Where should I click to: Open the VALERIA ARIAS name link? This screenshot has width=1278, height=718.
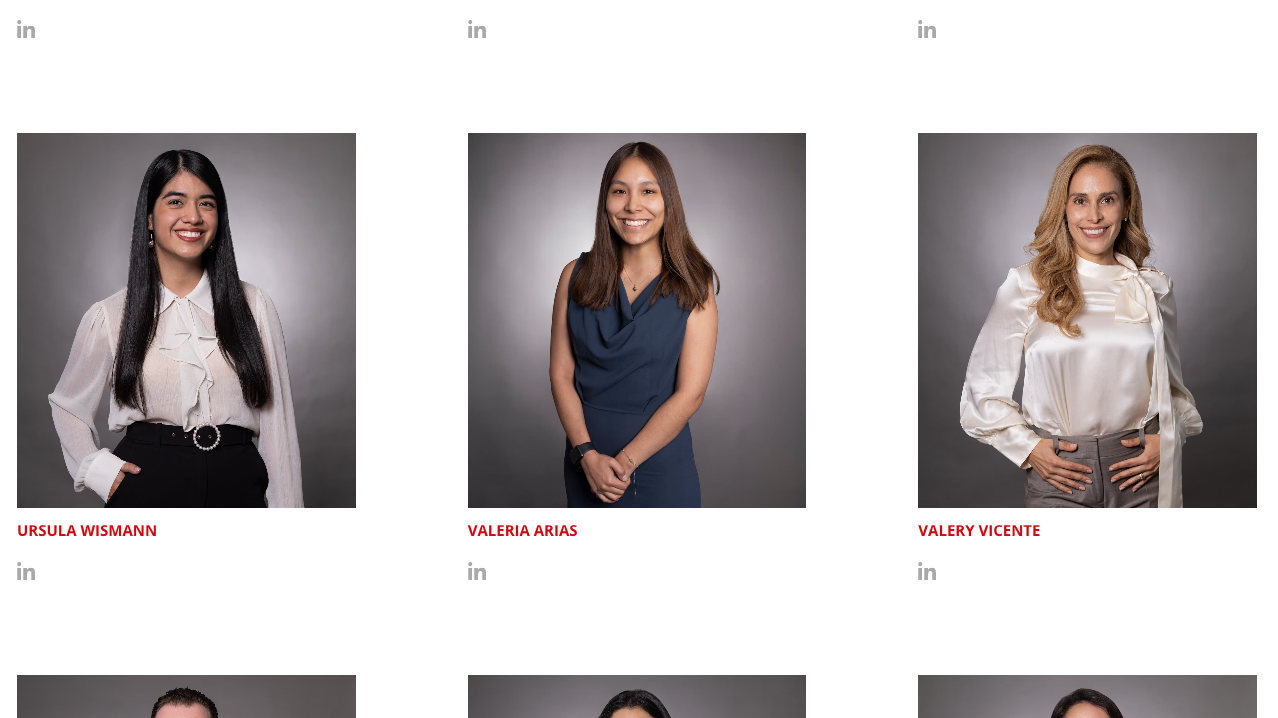coord(523,531)
